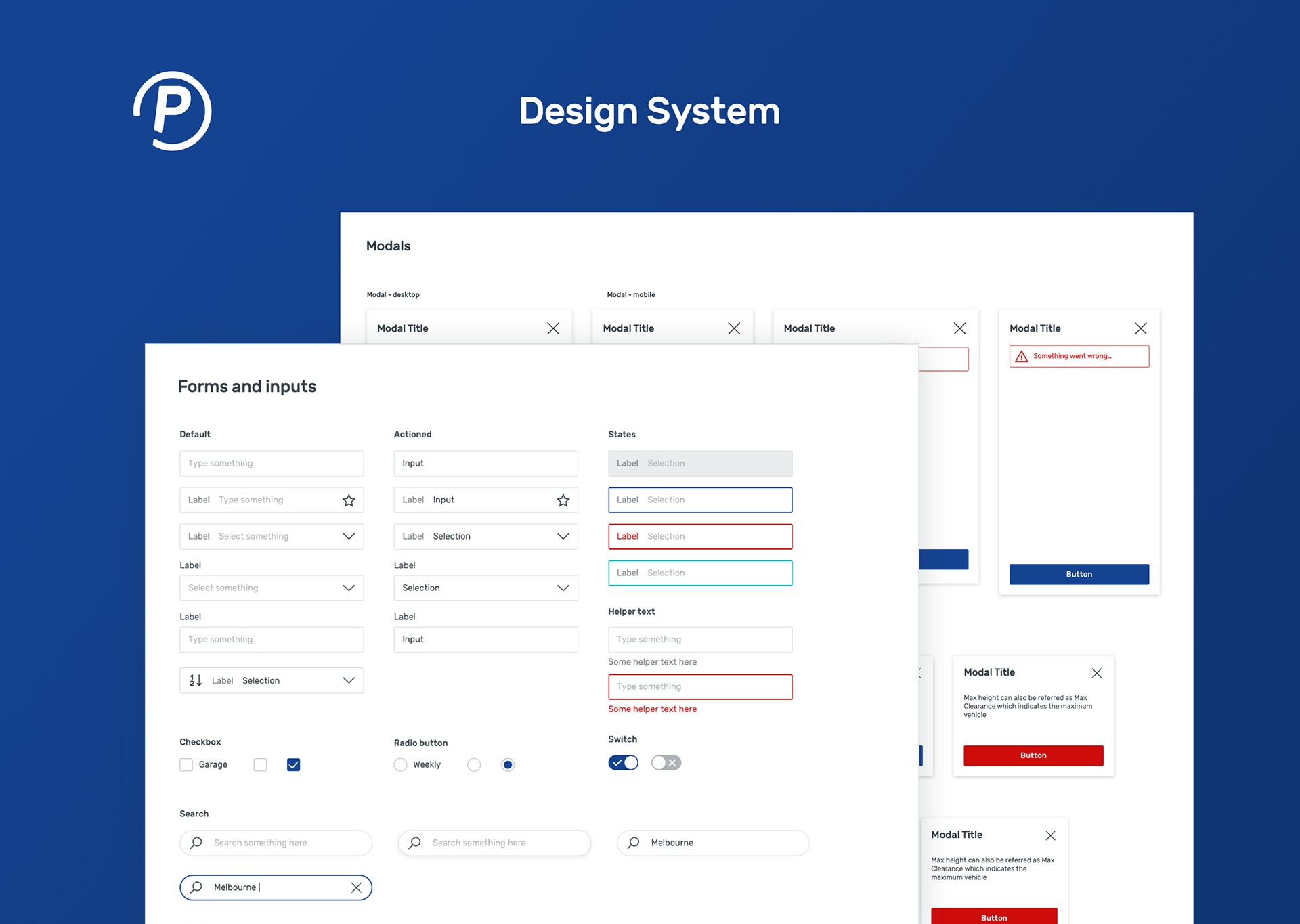Click the circular P logo
Image resolution: width=1300 pixels, height=924 pixels.
[x=173, y=111]
